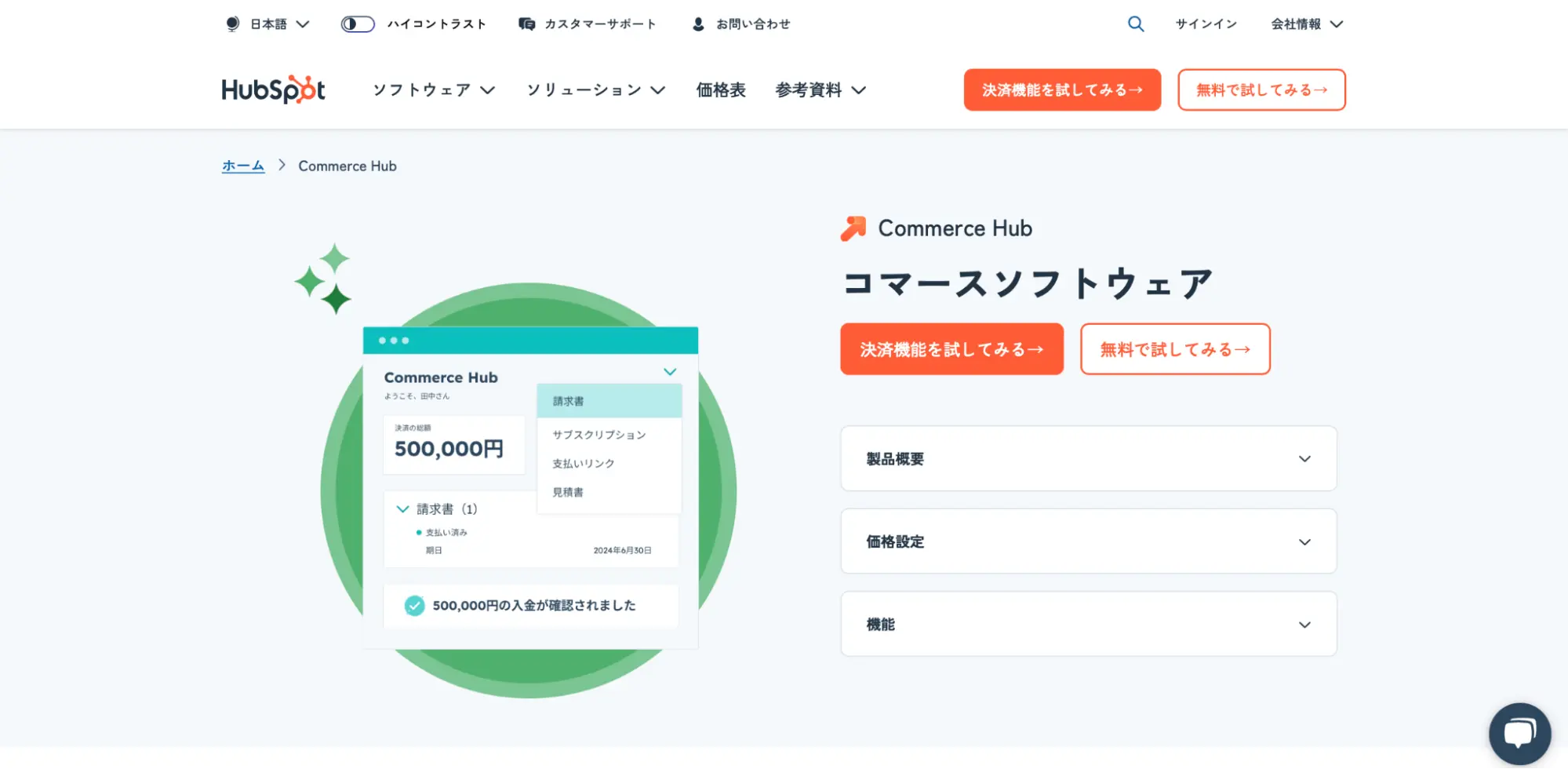Screen dimensions: 1568x769
Task: Click the green checkmark payment confirmed icon
Action: (414, 605)
